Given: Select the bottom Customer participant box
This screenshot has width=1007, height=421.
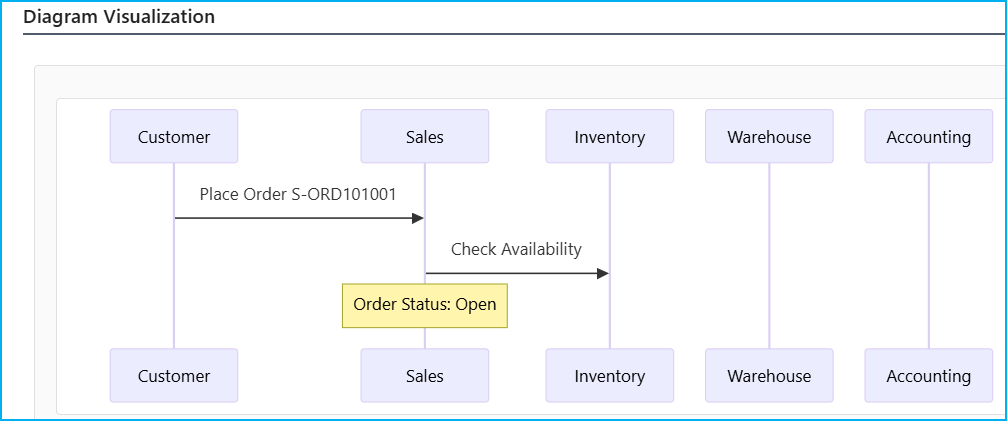Looking at the screenshot, I should [174, 376].
